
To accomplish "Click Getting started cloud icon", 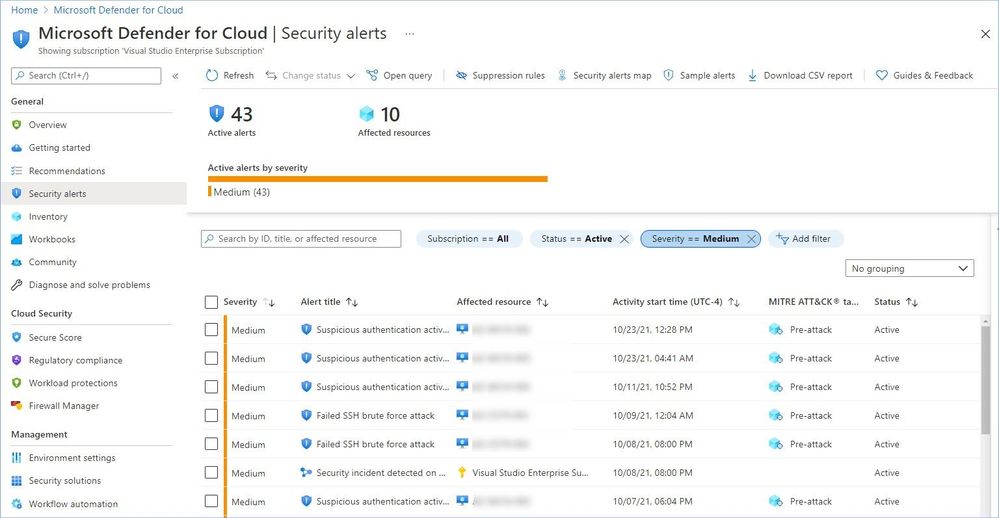I will point(17,148).
